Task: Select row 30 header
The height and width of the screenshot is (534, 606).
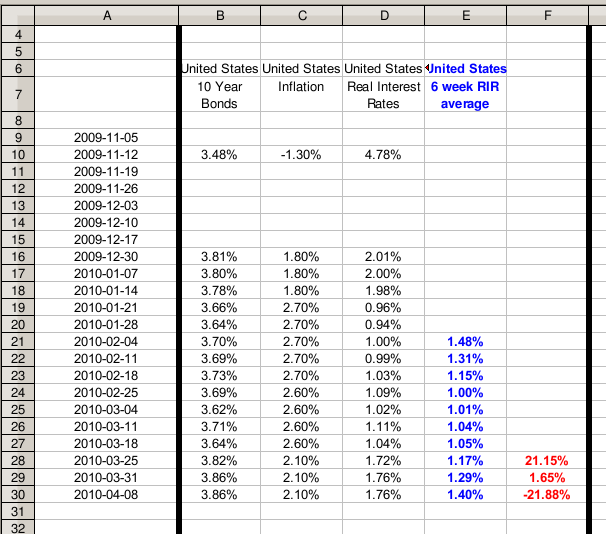Action: point(18,495)
